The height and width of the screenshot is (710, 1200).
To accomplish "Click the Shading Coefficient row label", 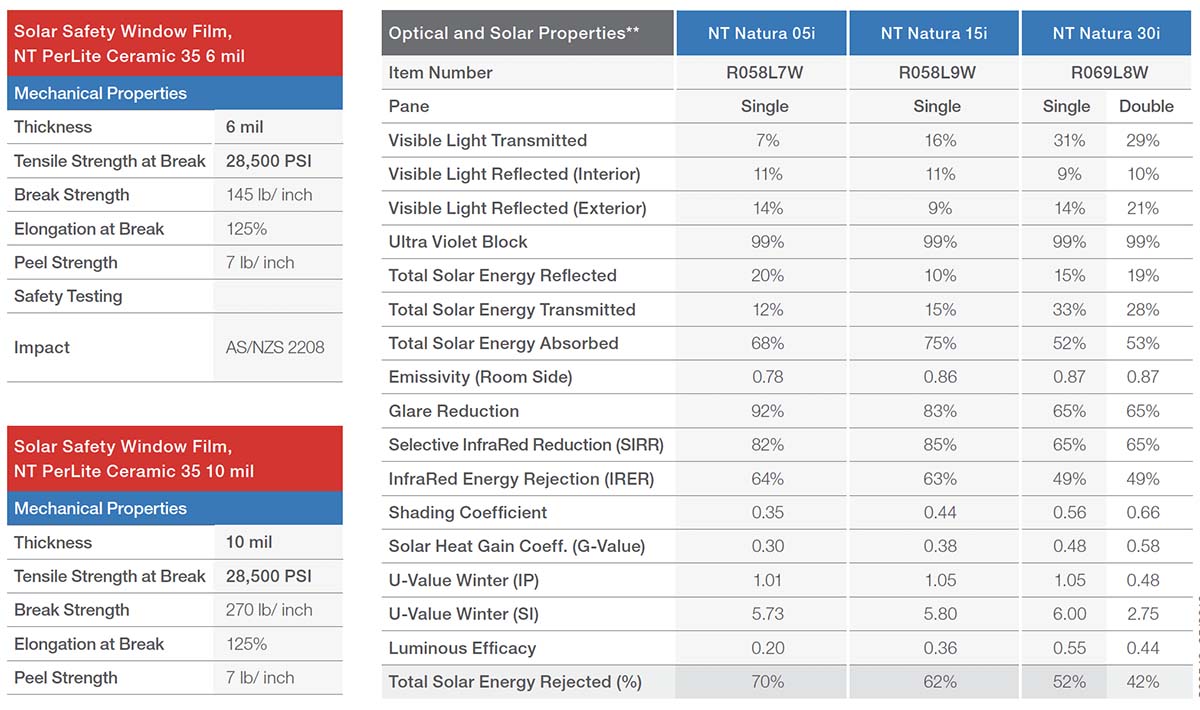I will point(468,512).
